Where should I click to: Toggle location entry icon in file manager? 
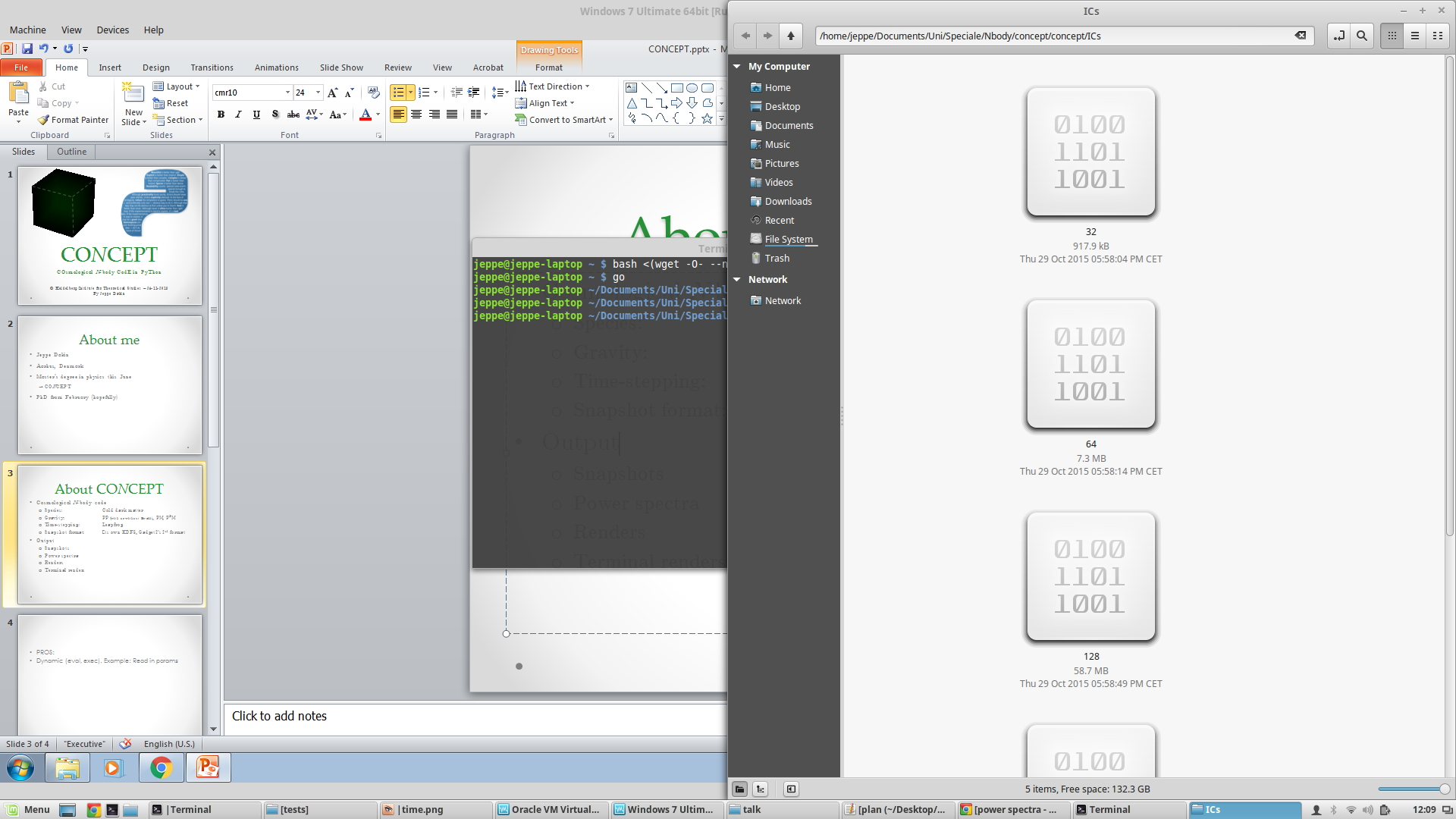click(1339, 36)
